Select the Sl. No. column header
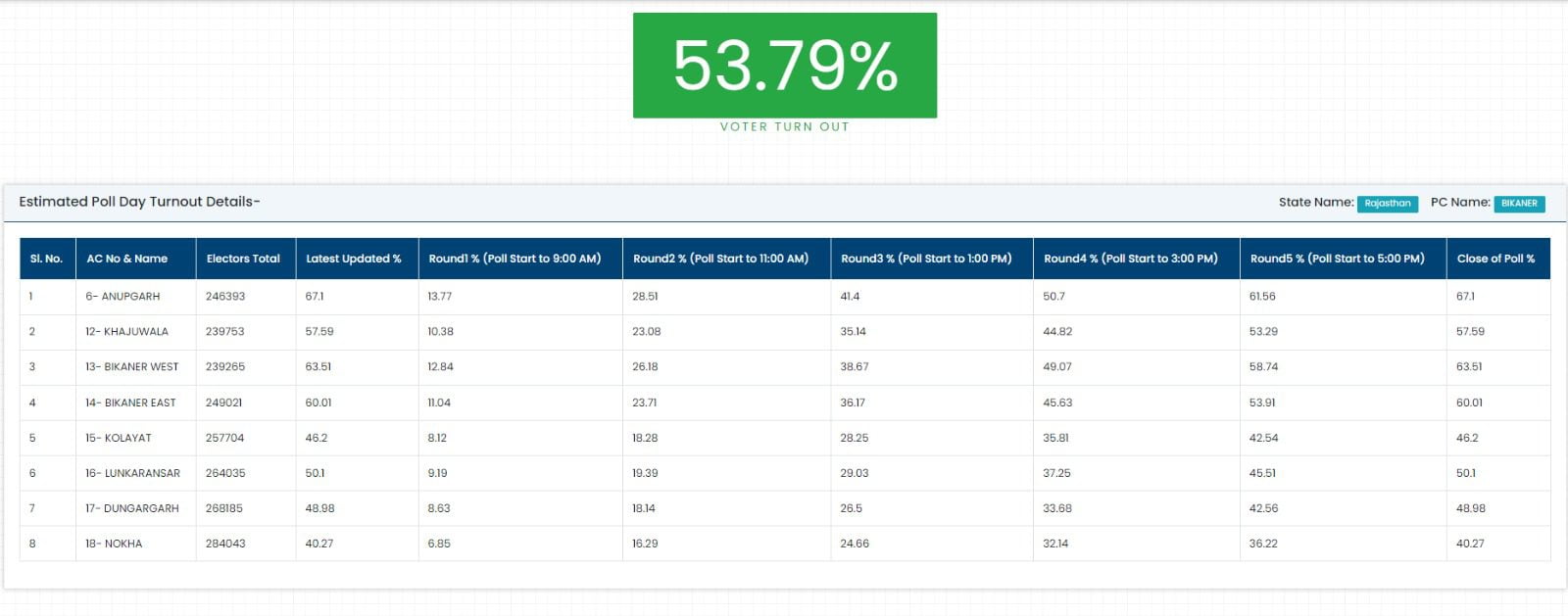The height and width of the screenshot is (616, 1568). [46, 259]
